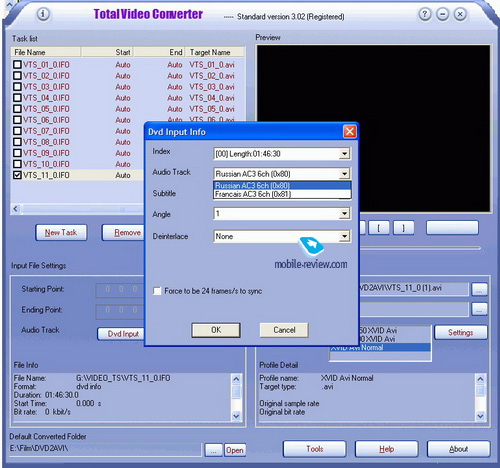Click Cancel in Dvd Input Info
The image size is (500, 468).
pyautogui.click(x=284, y=330)
